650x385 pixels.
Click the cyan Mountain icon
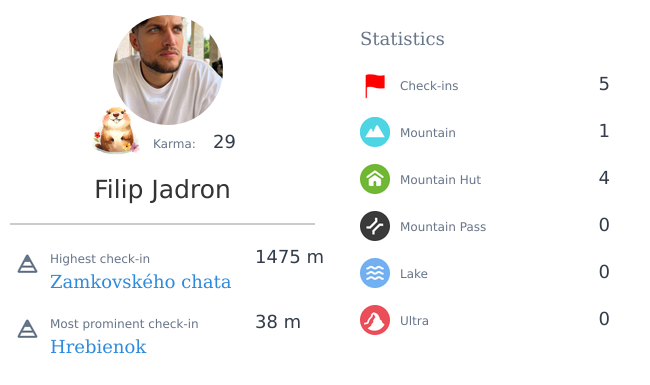coord(375,132)
